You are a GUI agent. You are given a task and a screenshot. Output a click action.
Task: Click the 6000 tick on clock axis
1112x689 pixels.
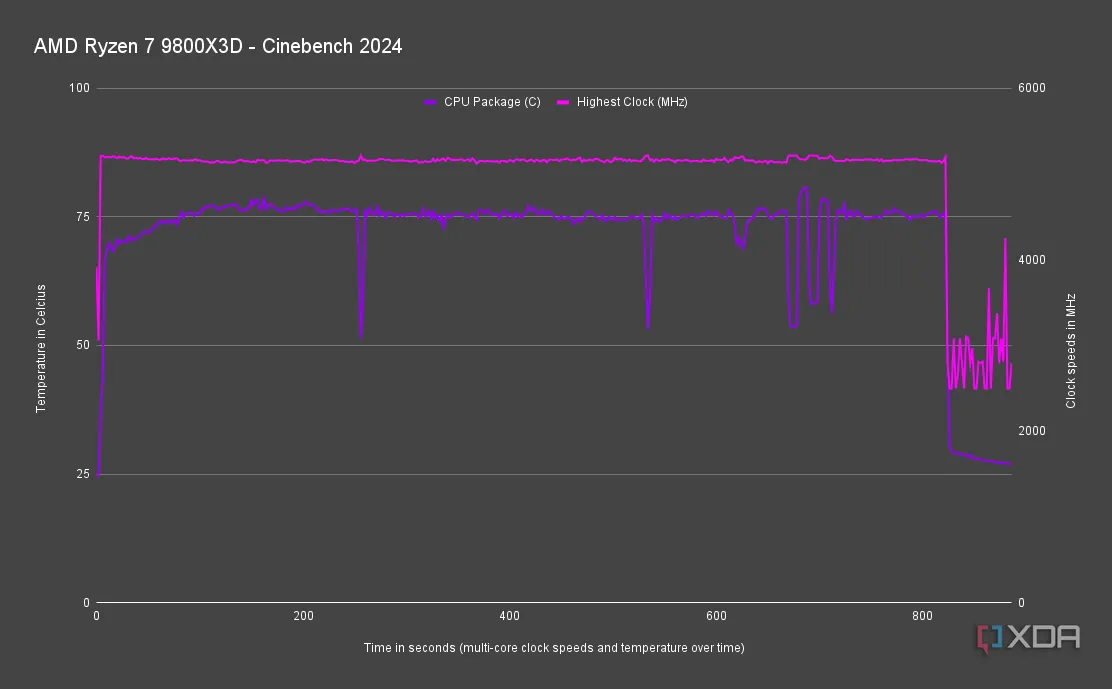(1031, 88)
